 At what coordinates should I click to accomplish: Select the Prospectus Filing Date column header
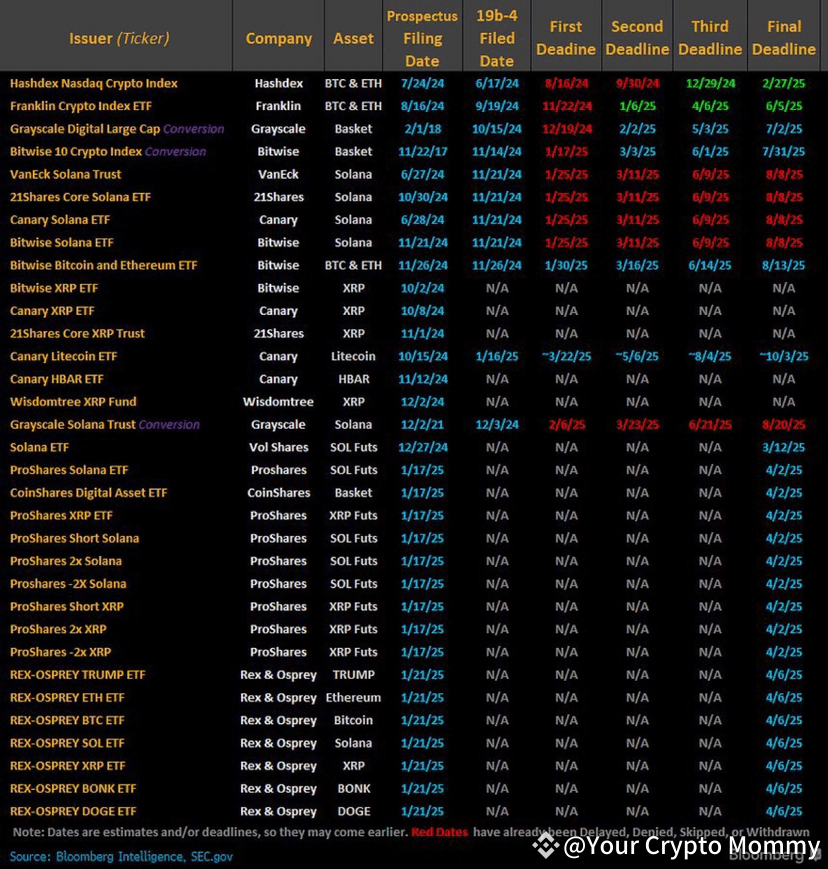[x=422, y=38]
